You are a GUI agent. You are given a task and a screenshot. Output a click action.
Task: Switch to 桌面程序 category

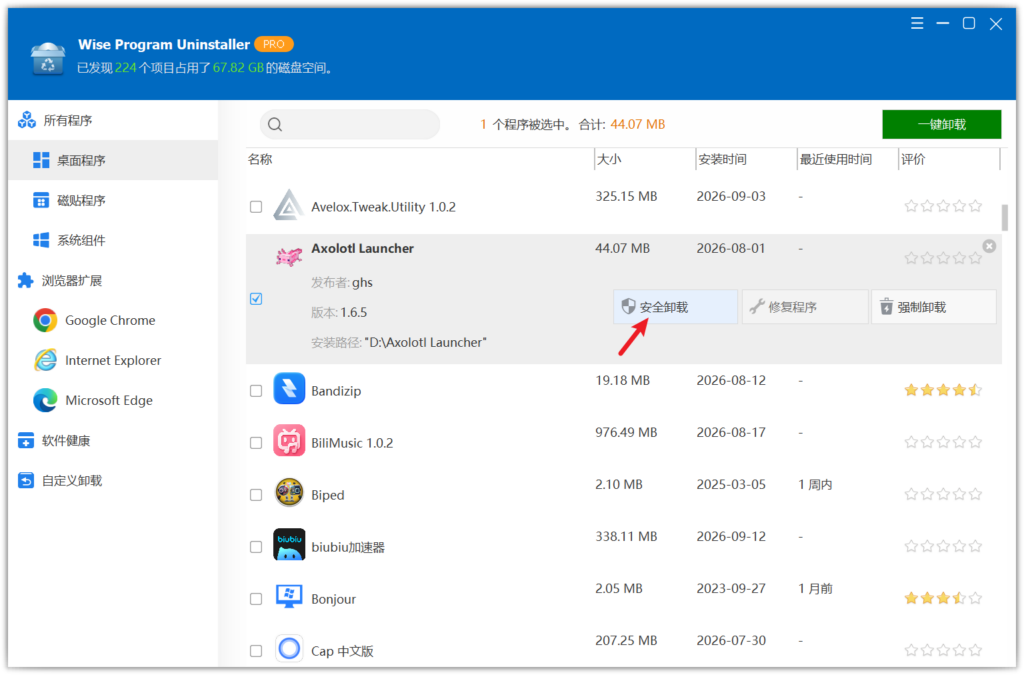113,160
